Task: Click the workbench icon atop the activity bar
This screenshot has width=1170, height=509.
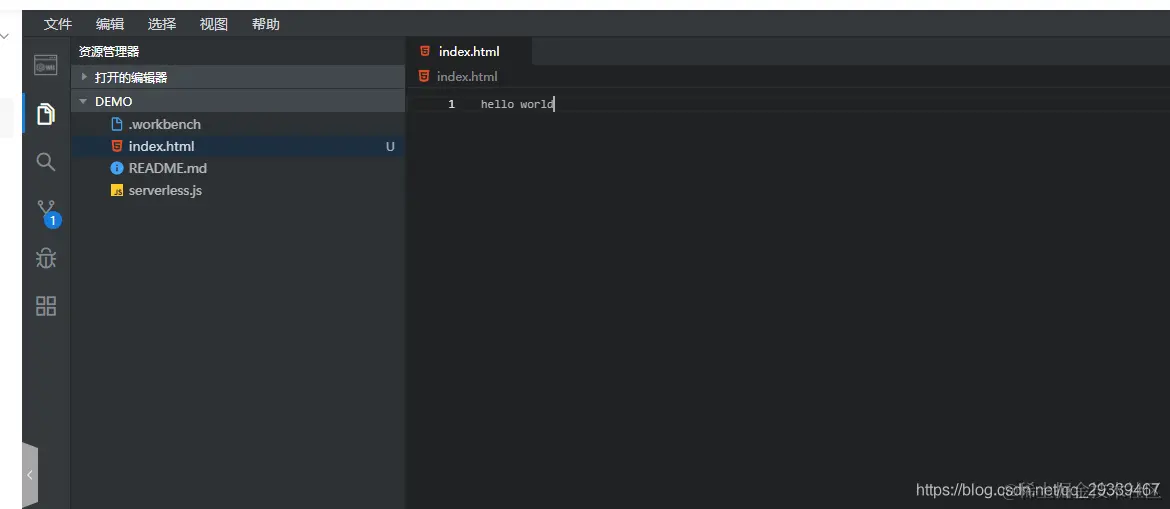Action: pos(46,66)
